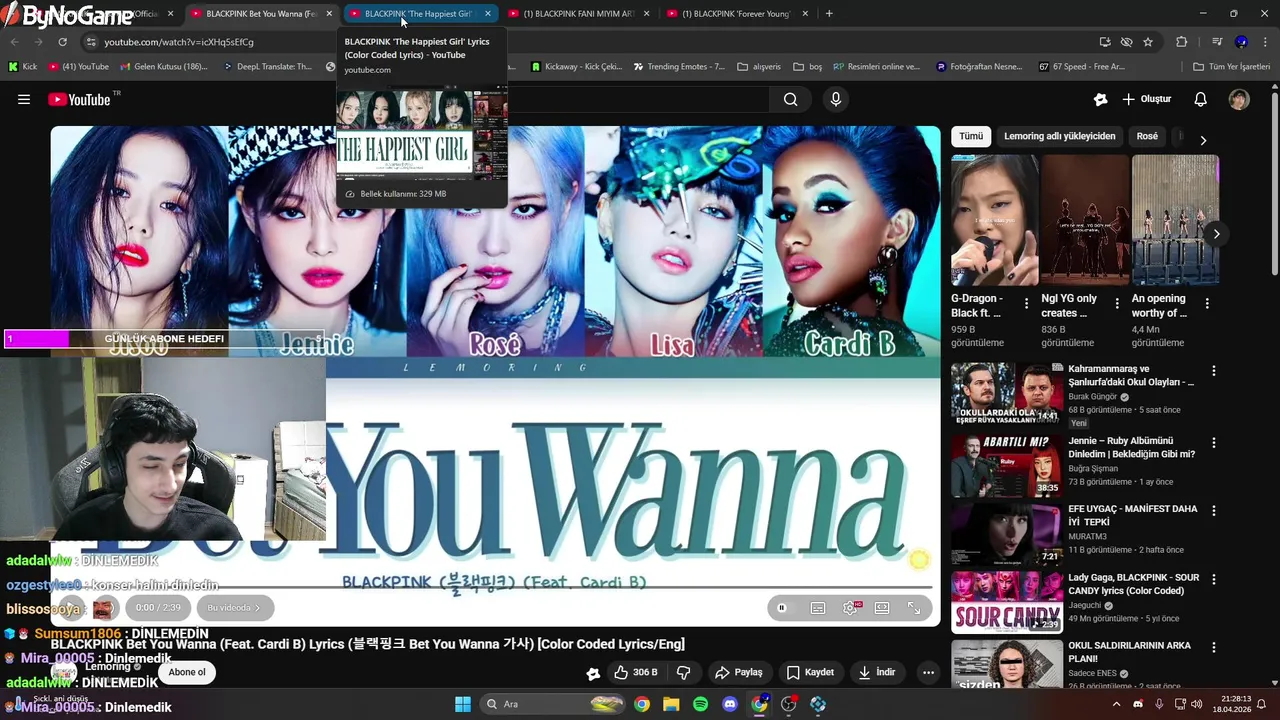Screen dimensions: 1280x720
Task: Switch to the BLACKPINK FANI MIYIM tab
Action: pyautogui.click(x=578, y=14)
